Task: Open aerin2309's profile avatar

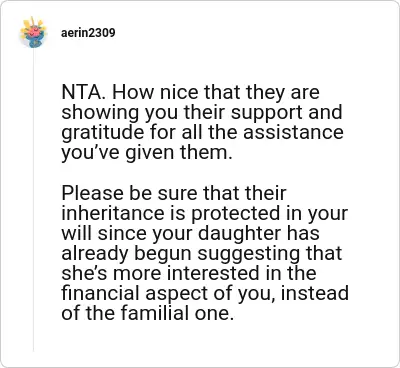Action: coord(33,32)
